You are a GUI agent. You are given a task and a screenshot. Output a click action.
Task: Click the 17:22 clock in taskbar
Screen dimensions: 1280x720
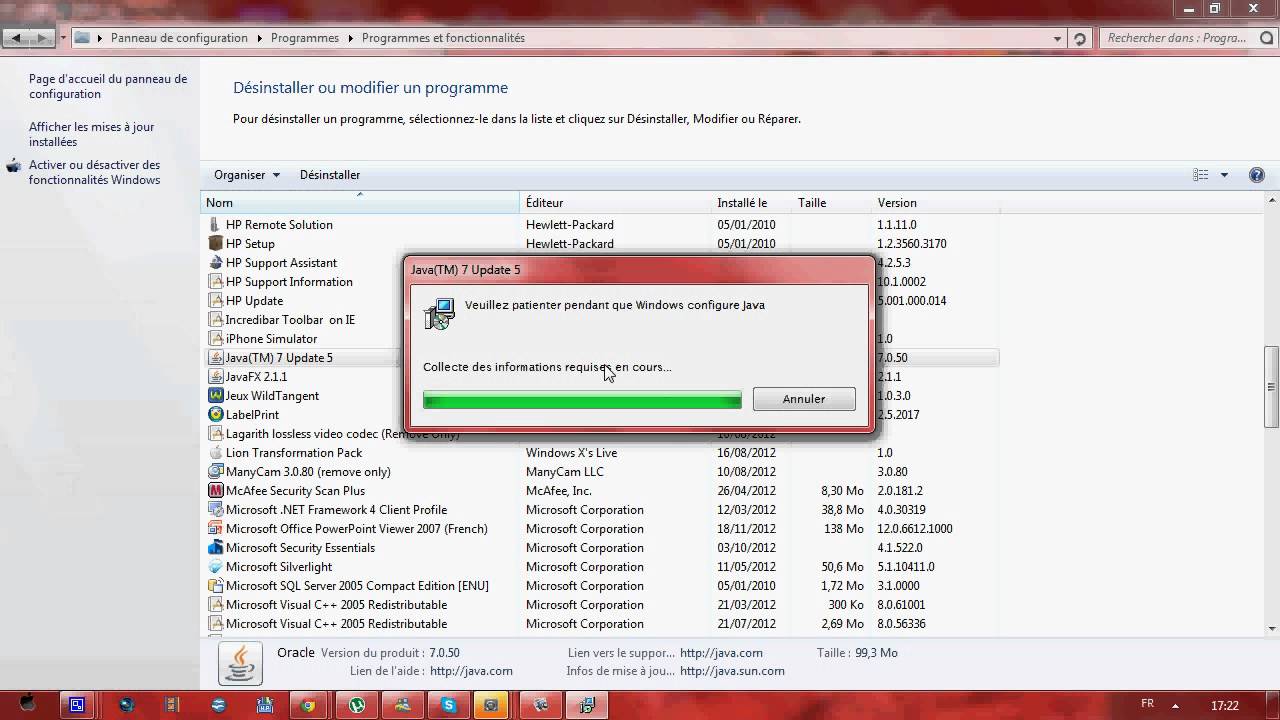point(1225,705)
